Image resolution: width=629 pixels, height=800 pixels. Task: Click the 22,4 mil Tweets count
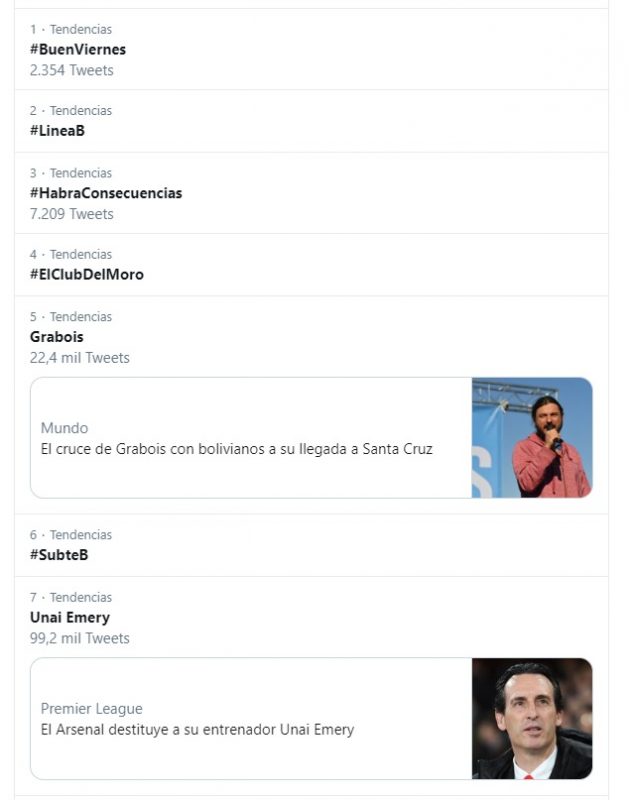click(80, 358)
